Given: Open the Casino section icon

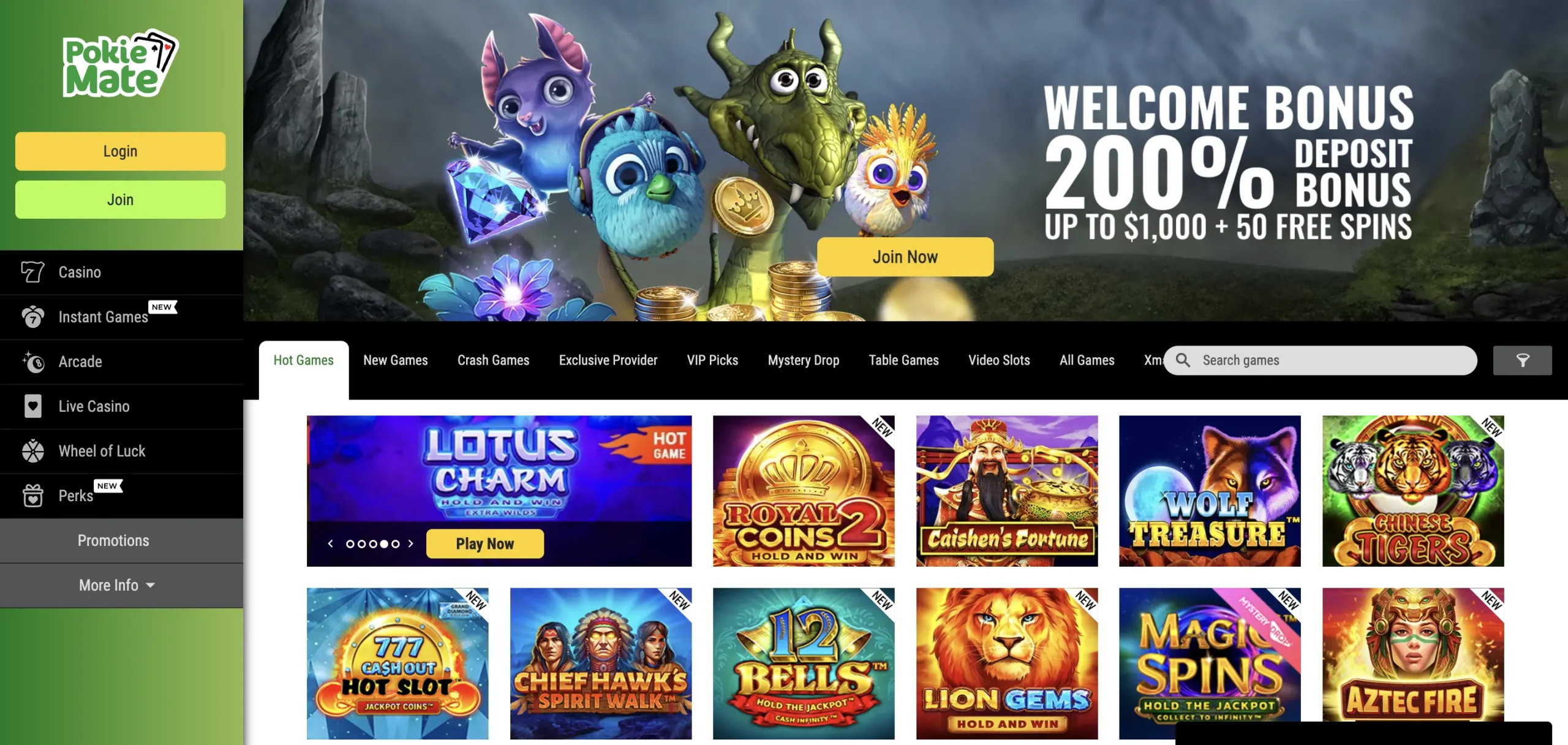Looking at the screenshot, I should (x=32, y=272).
